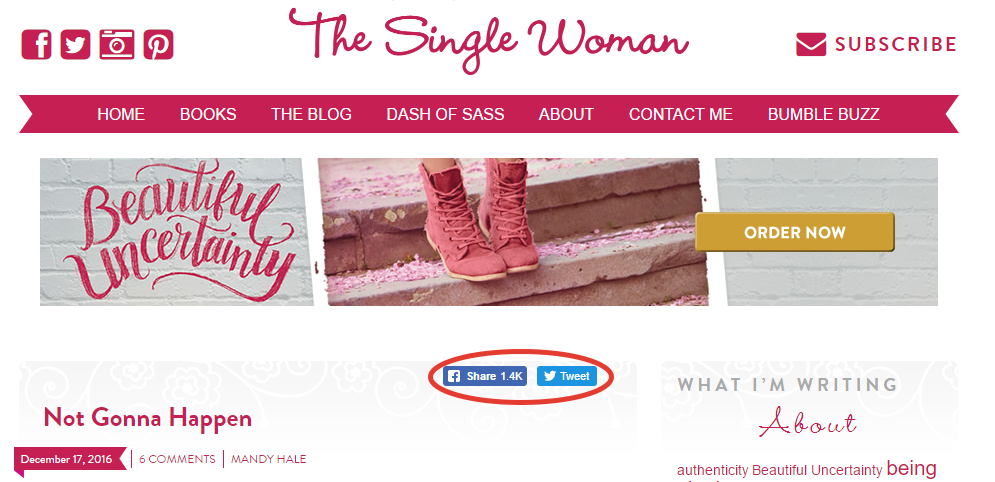This screenshot has height=482, width=995.
Task: Click the MANDY HALE author link
Action: tap(268, 459)
